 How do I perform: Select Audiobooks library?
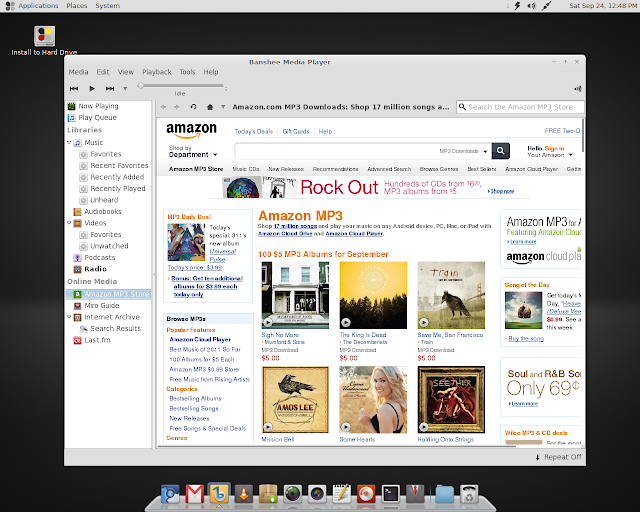(x=102, y=211)
